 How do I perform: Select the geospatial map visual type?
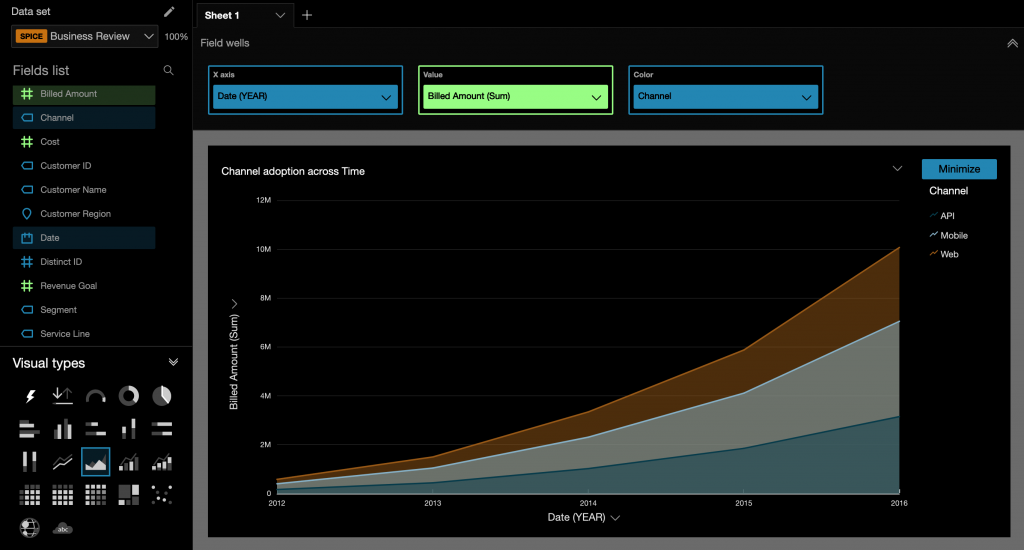click(30, 528)
